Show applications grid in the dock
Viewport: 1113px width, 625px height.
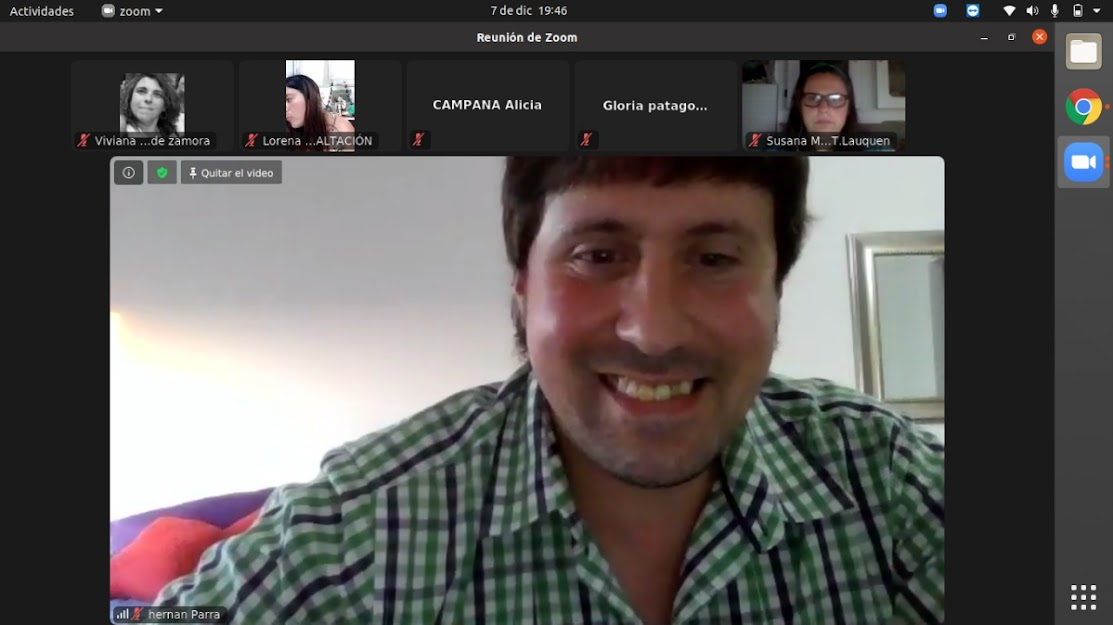(x=1083, y=597)
